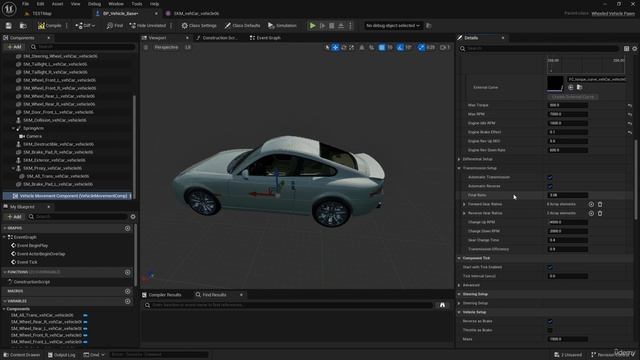Toggle viewport rotation snap angle icon

pyautogui.click(x=400, y=47)
